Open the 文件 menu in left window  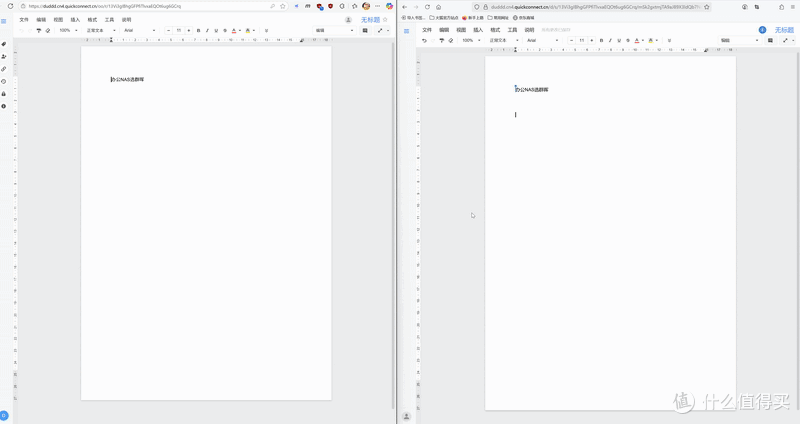point(24,20)
